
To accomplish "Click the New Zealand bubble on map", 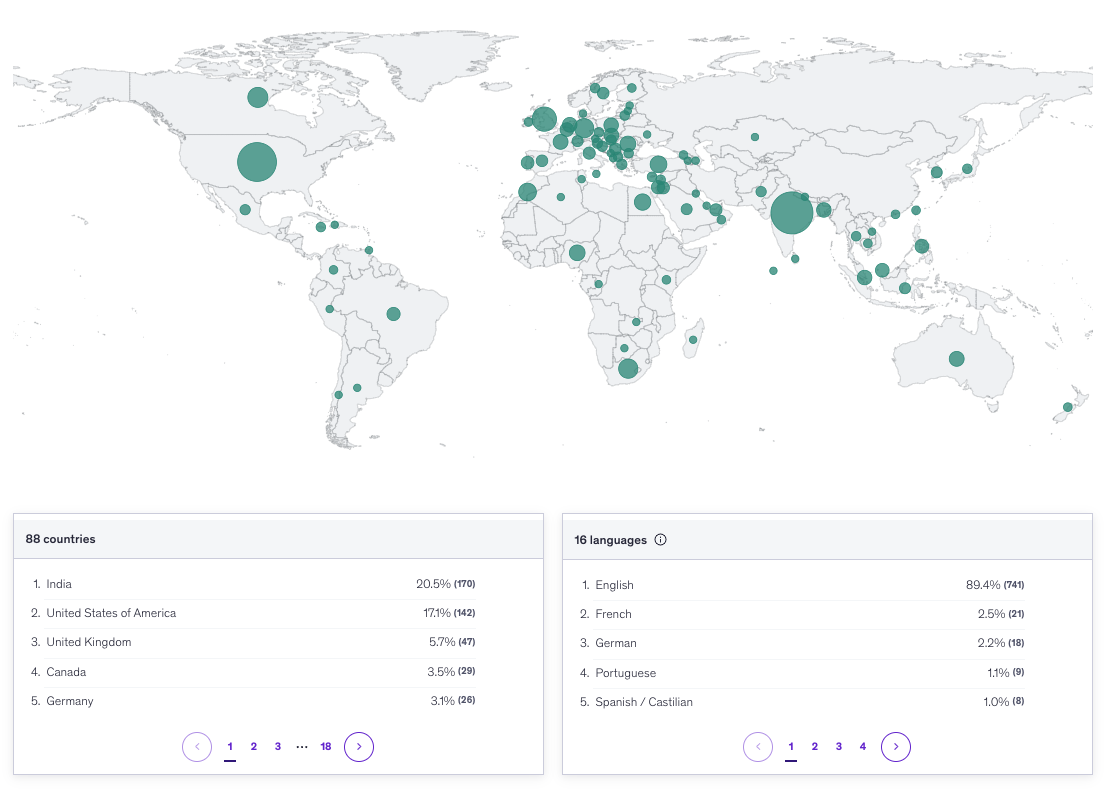I will 1068,408.
